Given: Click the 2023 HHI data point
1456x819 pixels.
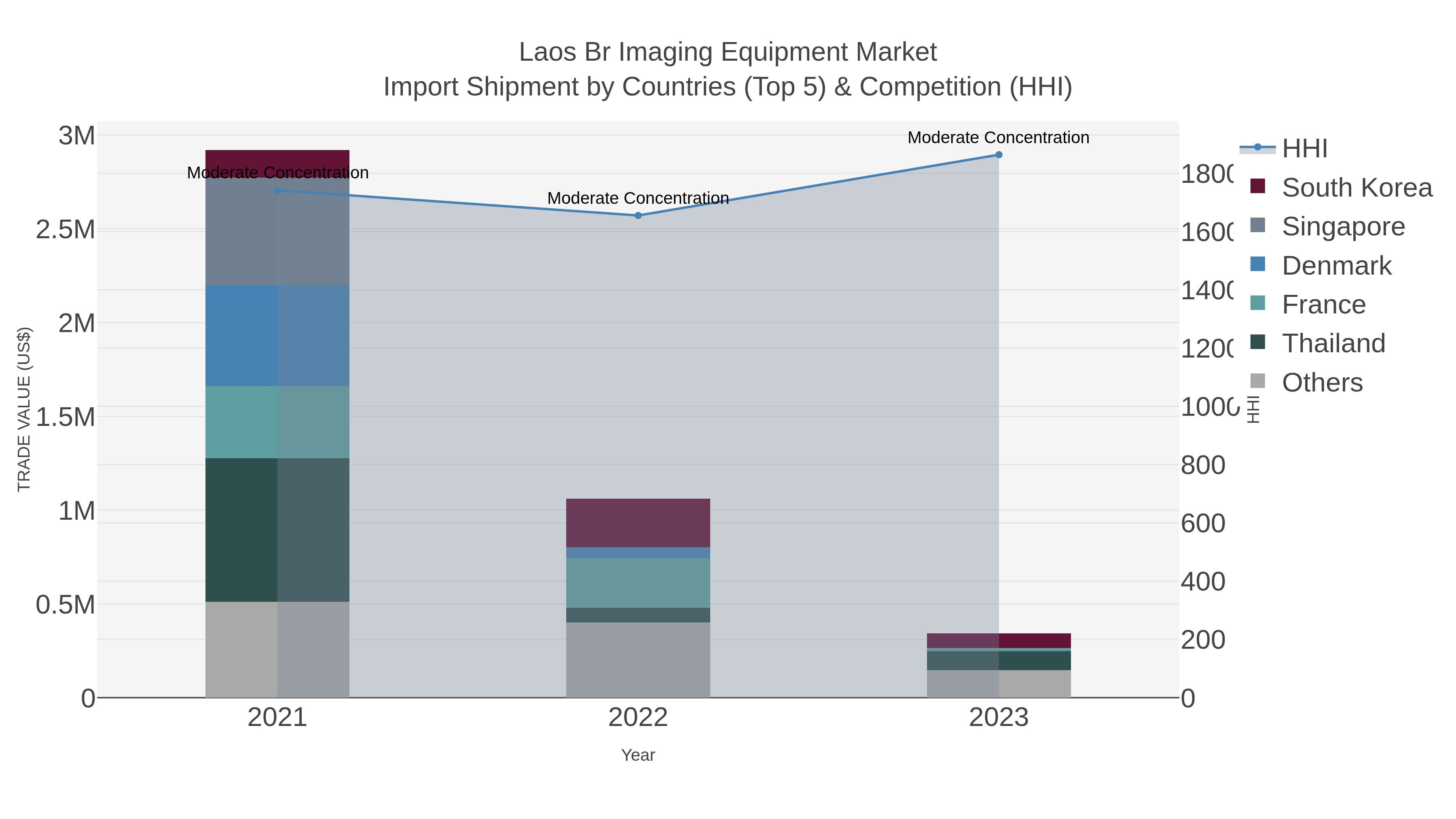Looking at the screenshot, I should tap(999, 155).
